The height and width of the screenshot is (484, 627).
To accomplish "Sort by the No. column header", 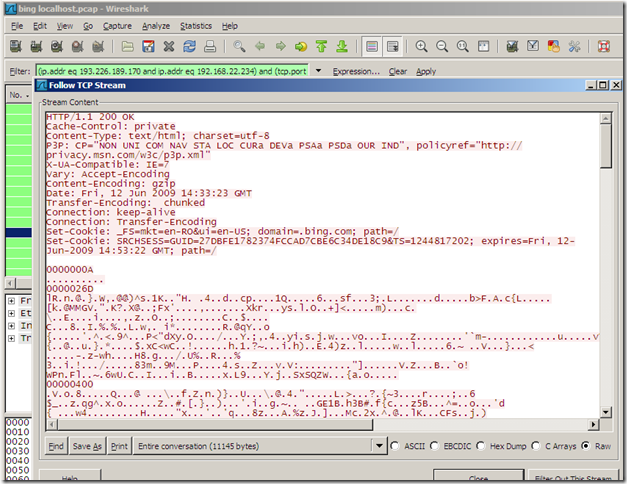I will click(x=19, y=95).
